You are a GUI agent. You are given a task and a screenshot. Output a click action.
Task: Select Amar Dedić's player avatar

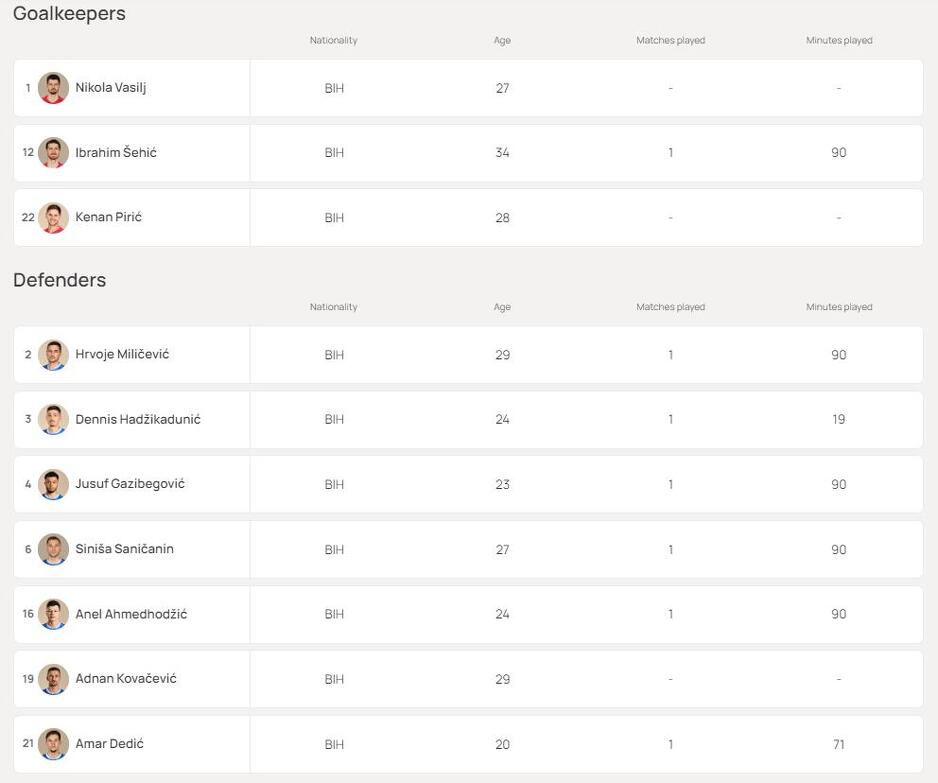(53, 744)
